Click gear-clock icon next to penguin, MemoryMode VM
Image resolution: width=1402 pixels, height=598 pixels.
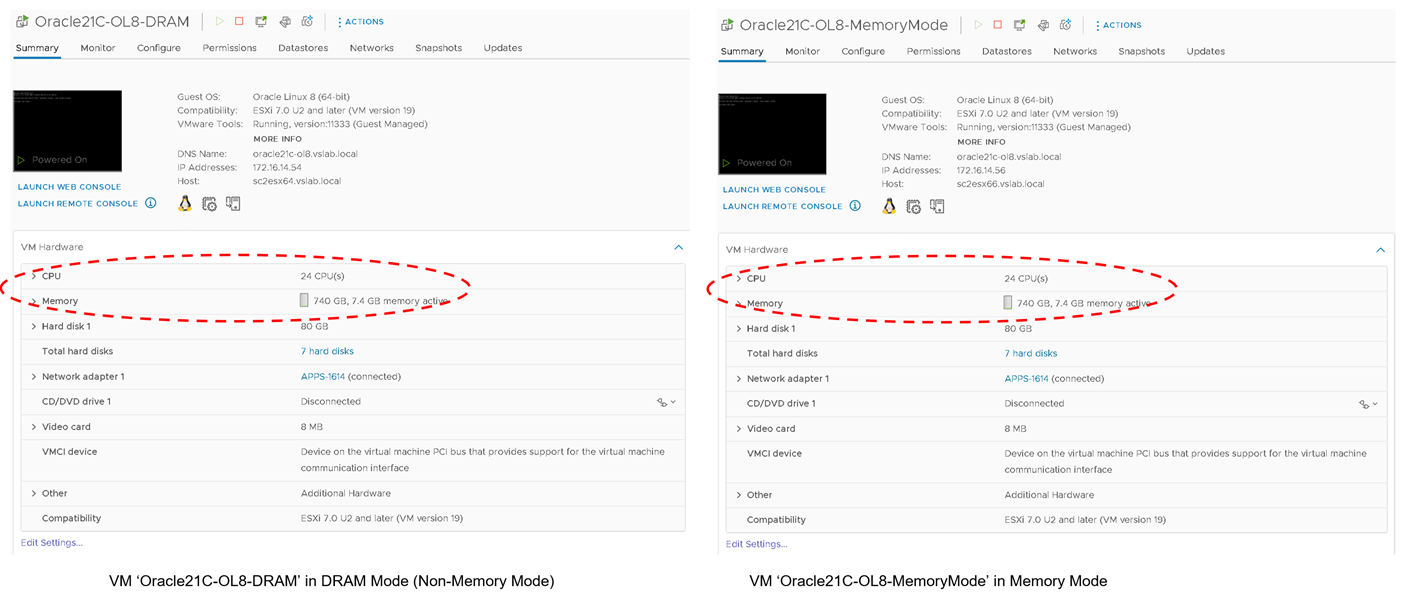click(x=913, y=207)
